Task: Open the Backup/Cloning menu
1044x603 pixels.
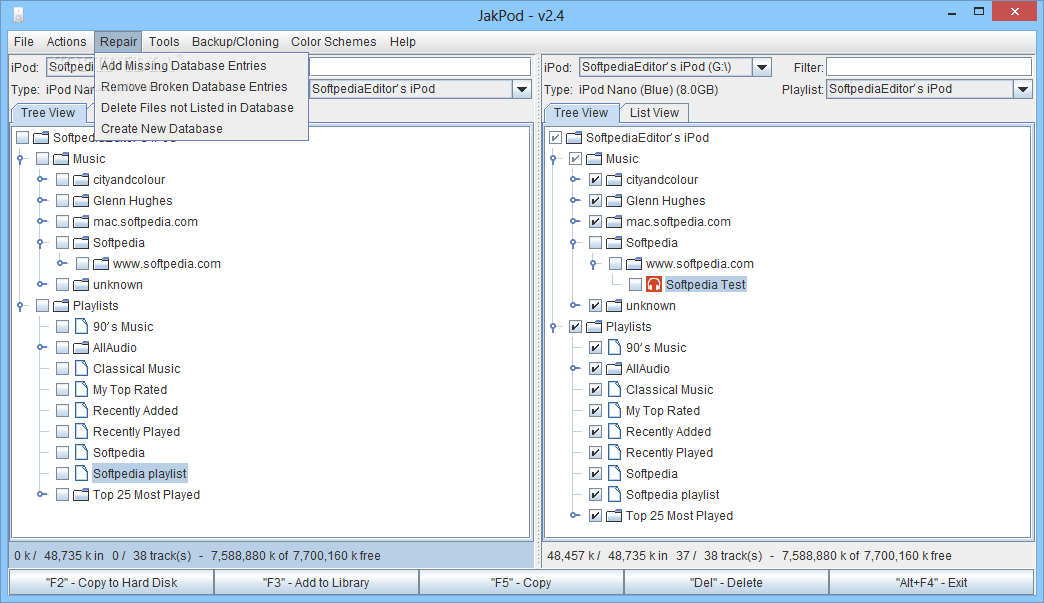Action: pos(235,41)
